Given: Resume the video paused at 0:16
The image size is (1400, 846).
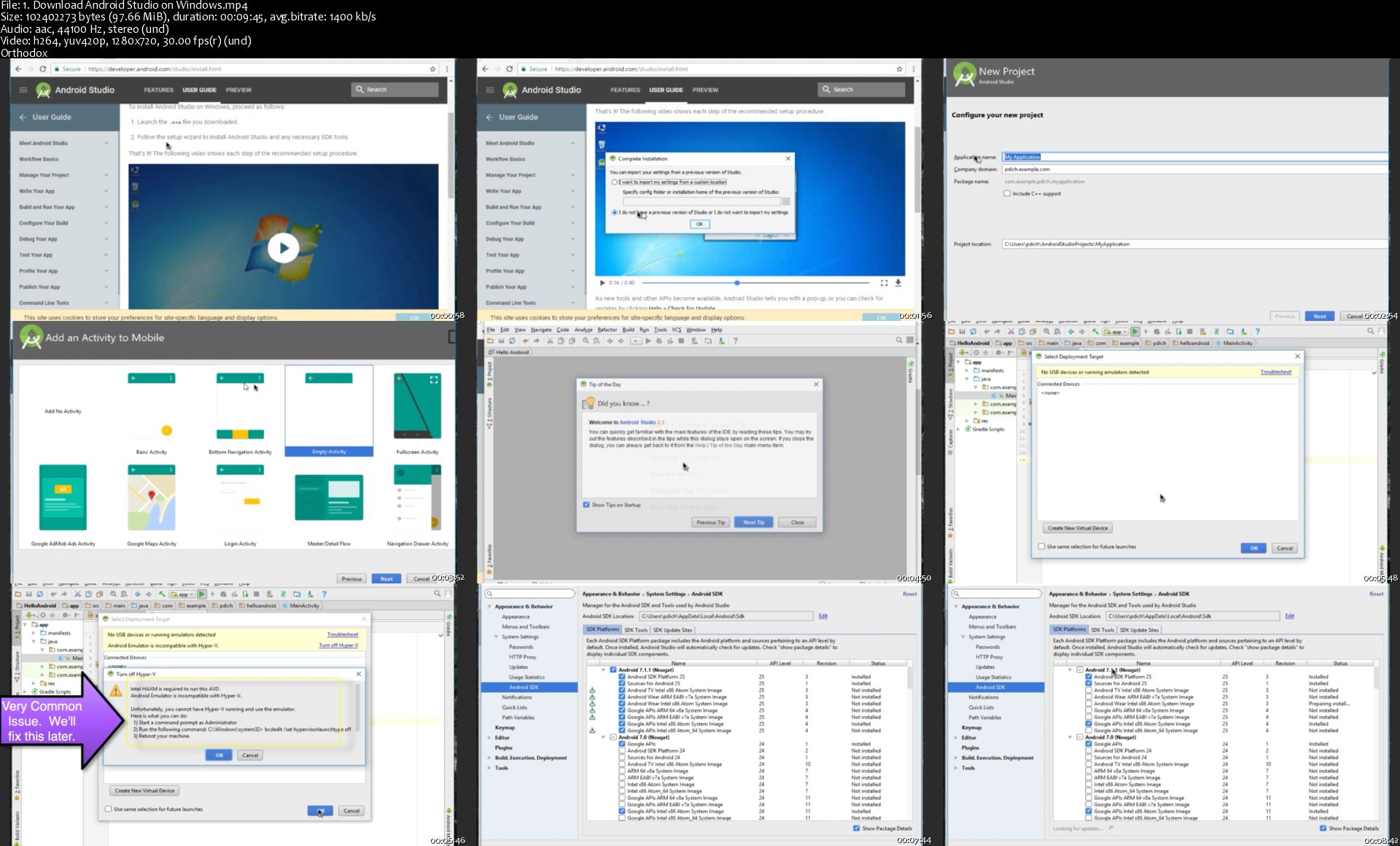Looking at the screenshot, I should (x=602, y=282).
